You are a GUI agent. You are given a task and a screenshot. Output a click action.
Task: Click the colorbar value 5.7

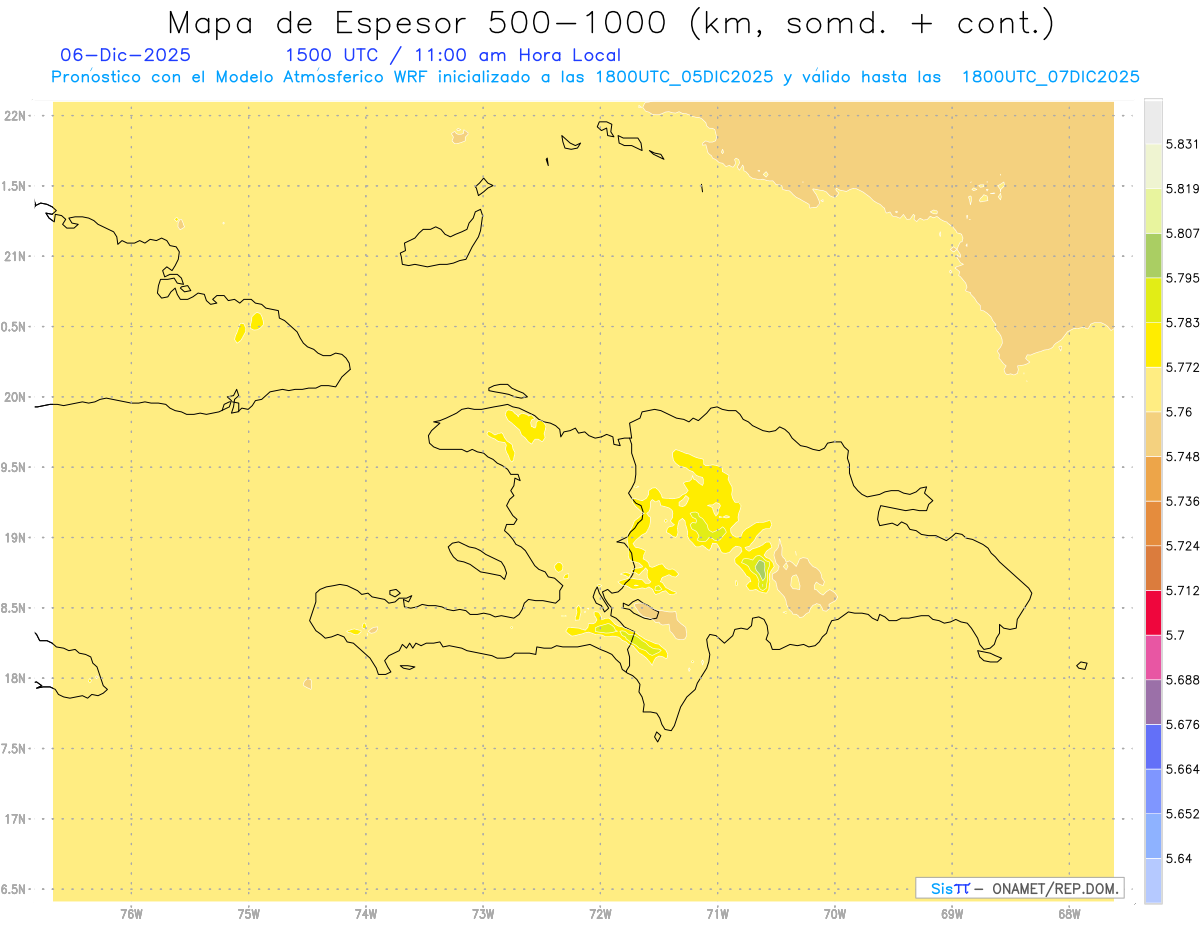[x=1175, y=635]
